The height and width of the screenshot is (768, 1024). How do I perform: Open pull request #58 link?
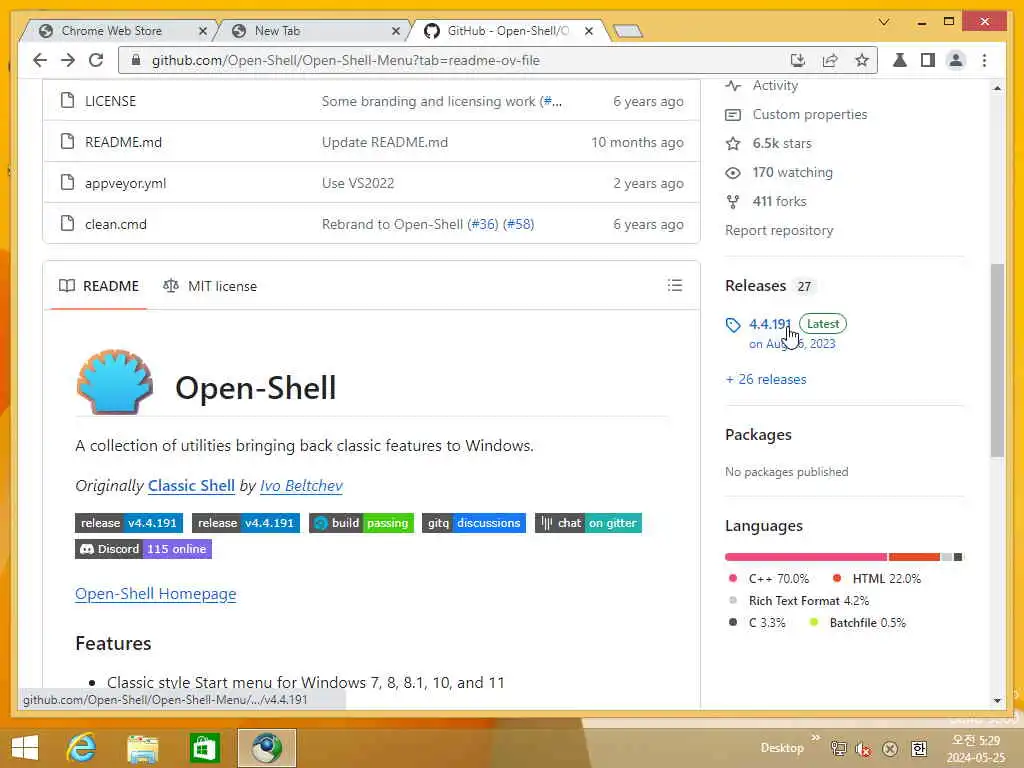click(519, 224)
